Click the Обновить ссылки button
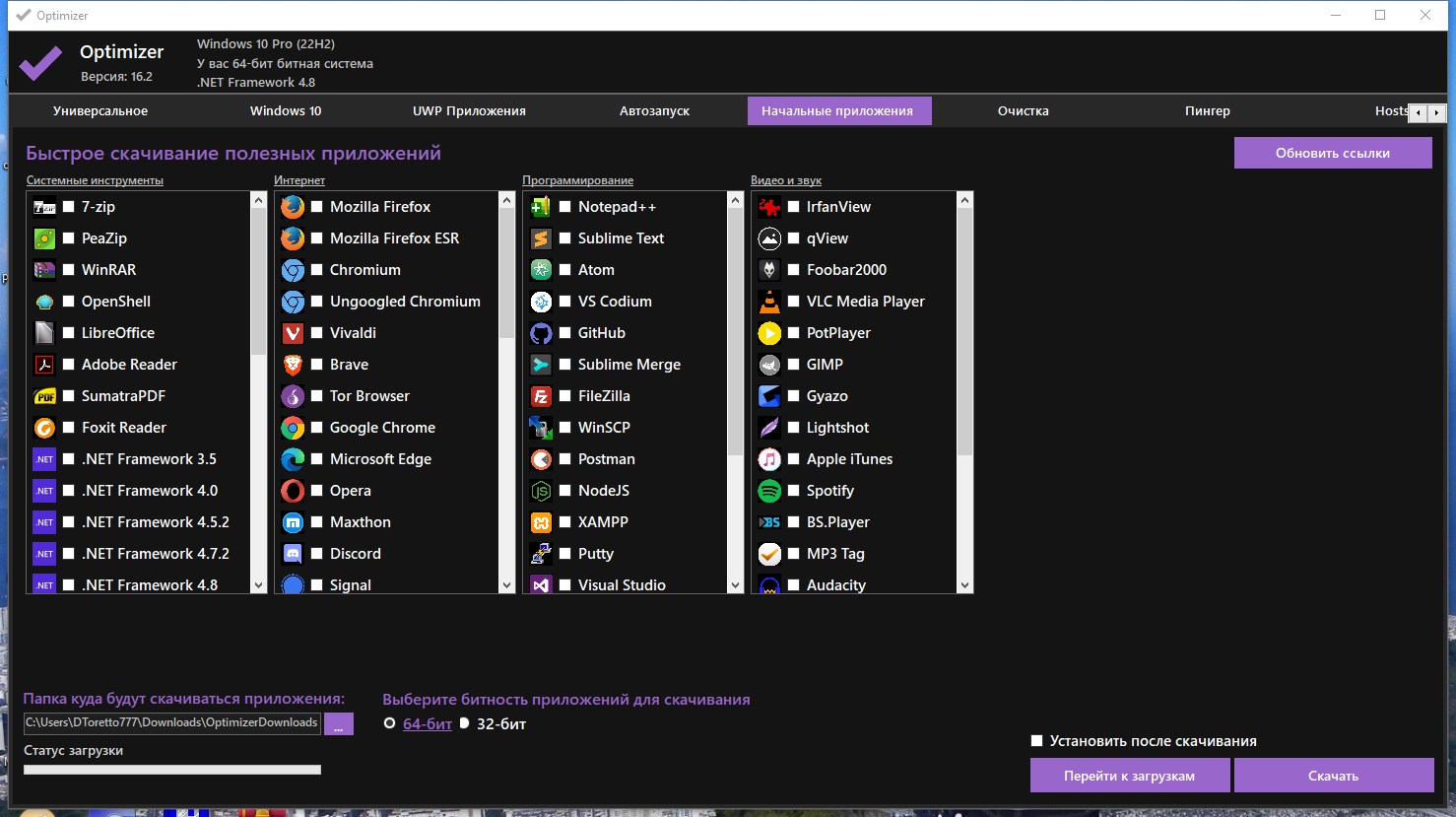Viewport: 1456px width, 817px height. click(x=1333, y=153)
